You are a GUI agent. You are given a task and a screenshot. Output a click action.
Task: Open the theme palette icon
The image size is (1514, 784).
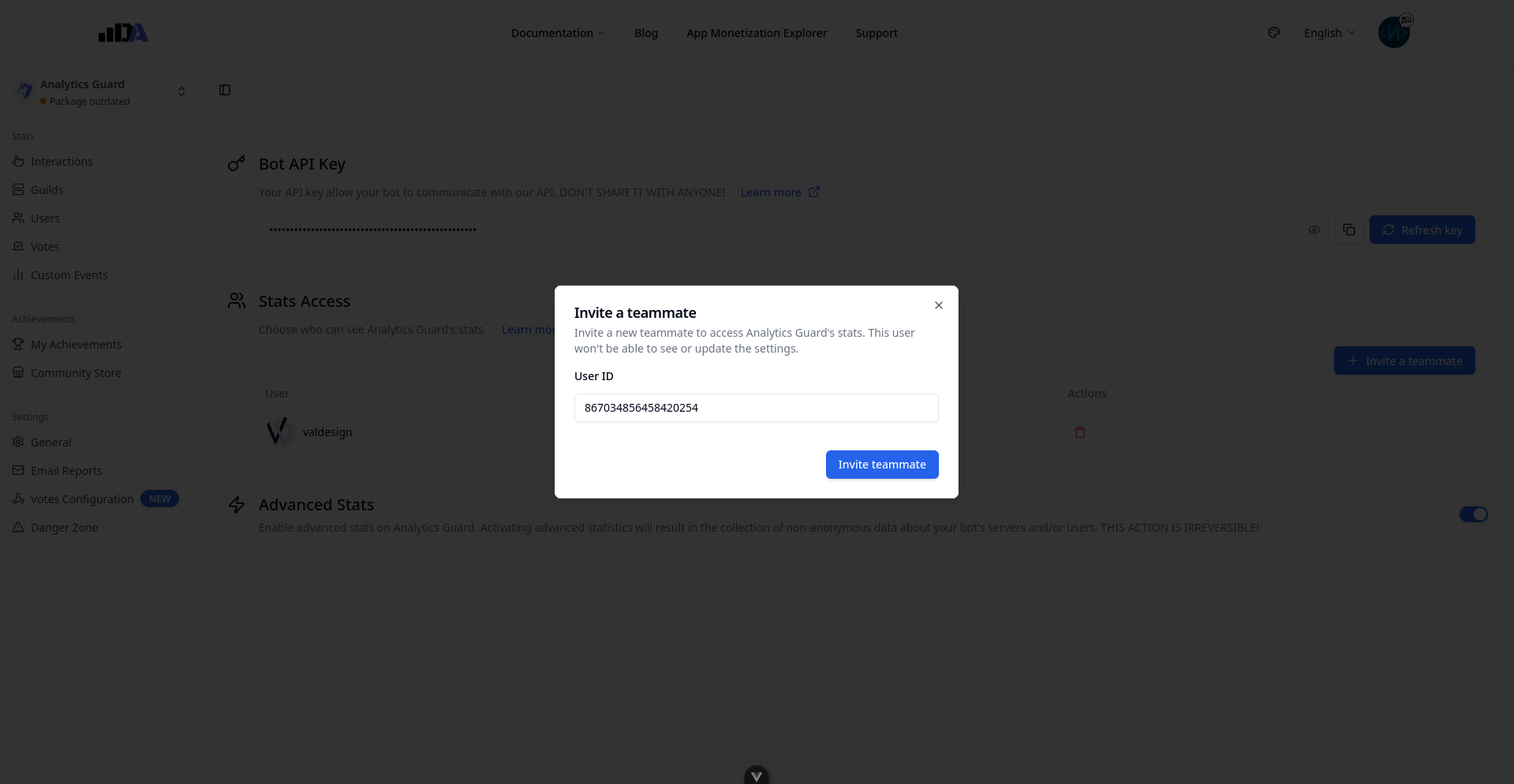1274,32
